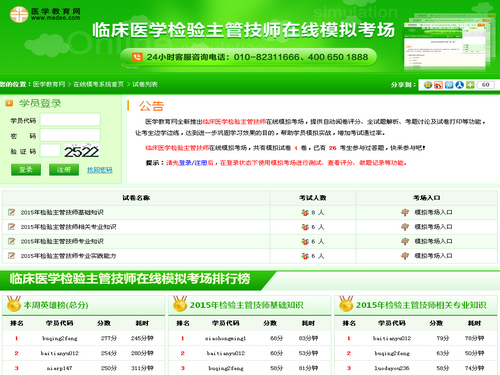
Task: Click user luodayou236 in 相关专业知识 ranking
Action: click(392, 368)
